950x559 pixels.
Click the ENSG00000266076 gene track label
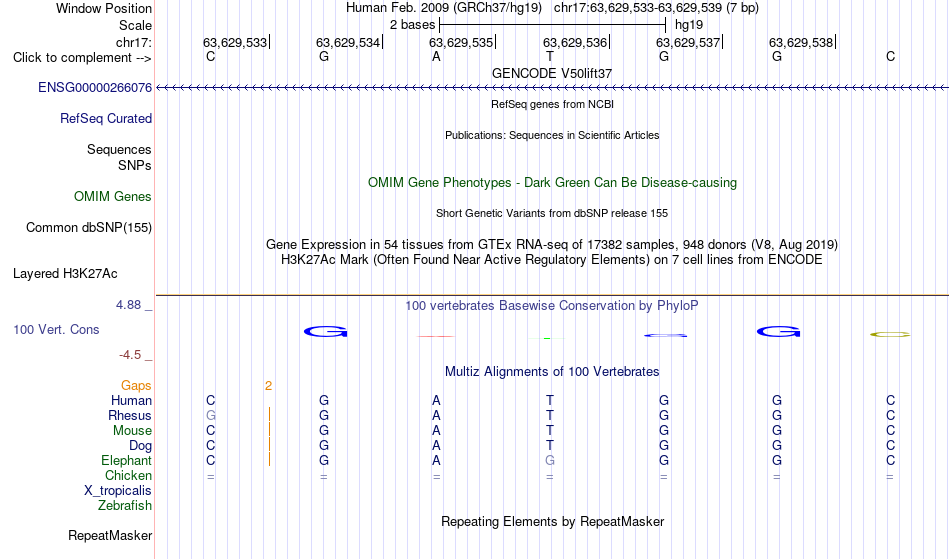[95, 87]
